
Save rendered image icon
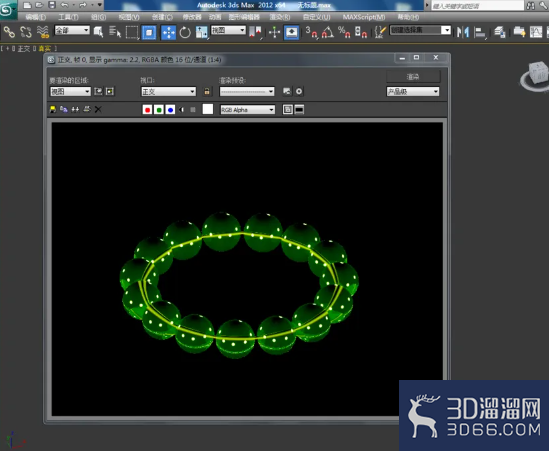tap(53, 110)
